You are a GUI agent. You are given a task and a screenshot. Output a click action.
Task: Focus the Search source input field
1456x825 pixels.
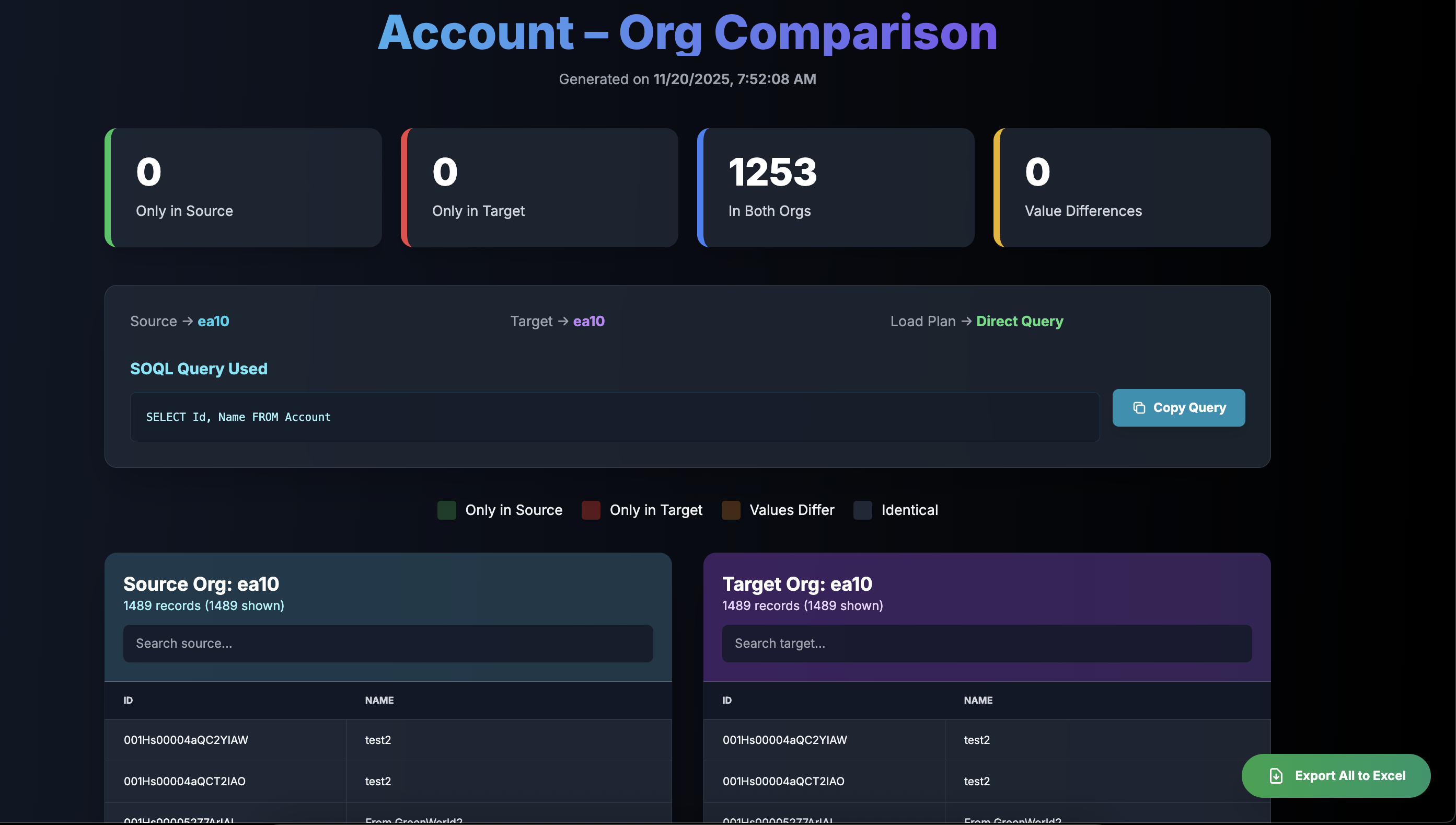coord(388,644)
